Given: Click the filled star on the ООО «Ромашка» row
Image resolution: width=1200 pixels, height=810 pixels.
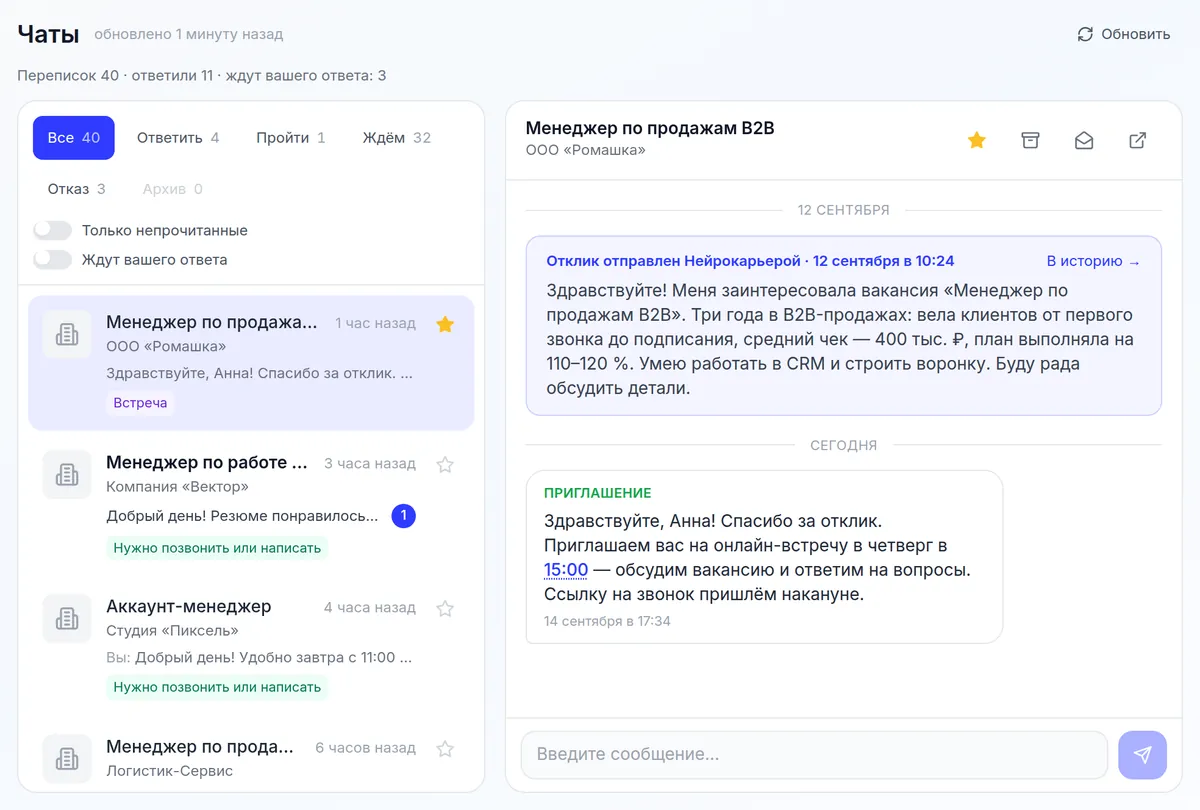Looking at the screenshot, I should (x=445, y=324).
